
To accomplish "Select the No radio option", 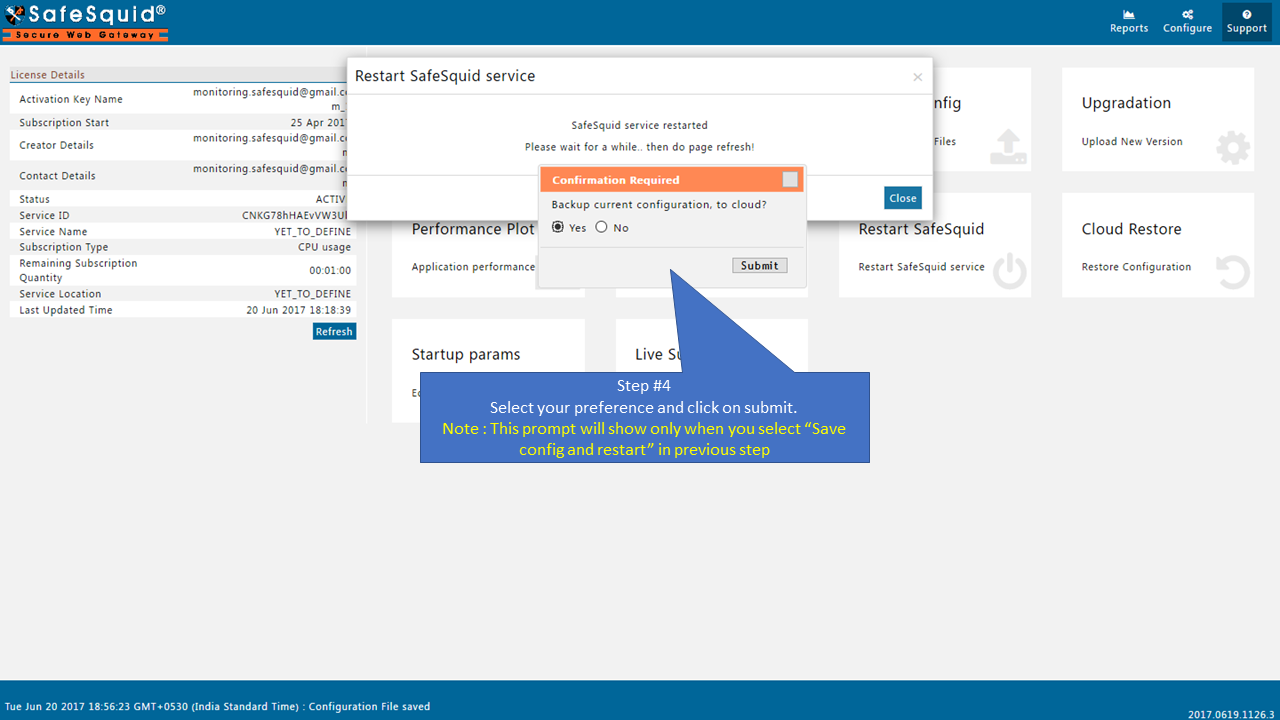I will coord(601,227).
